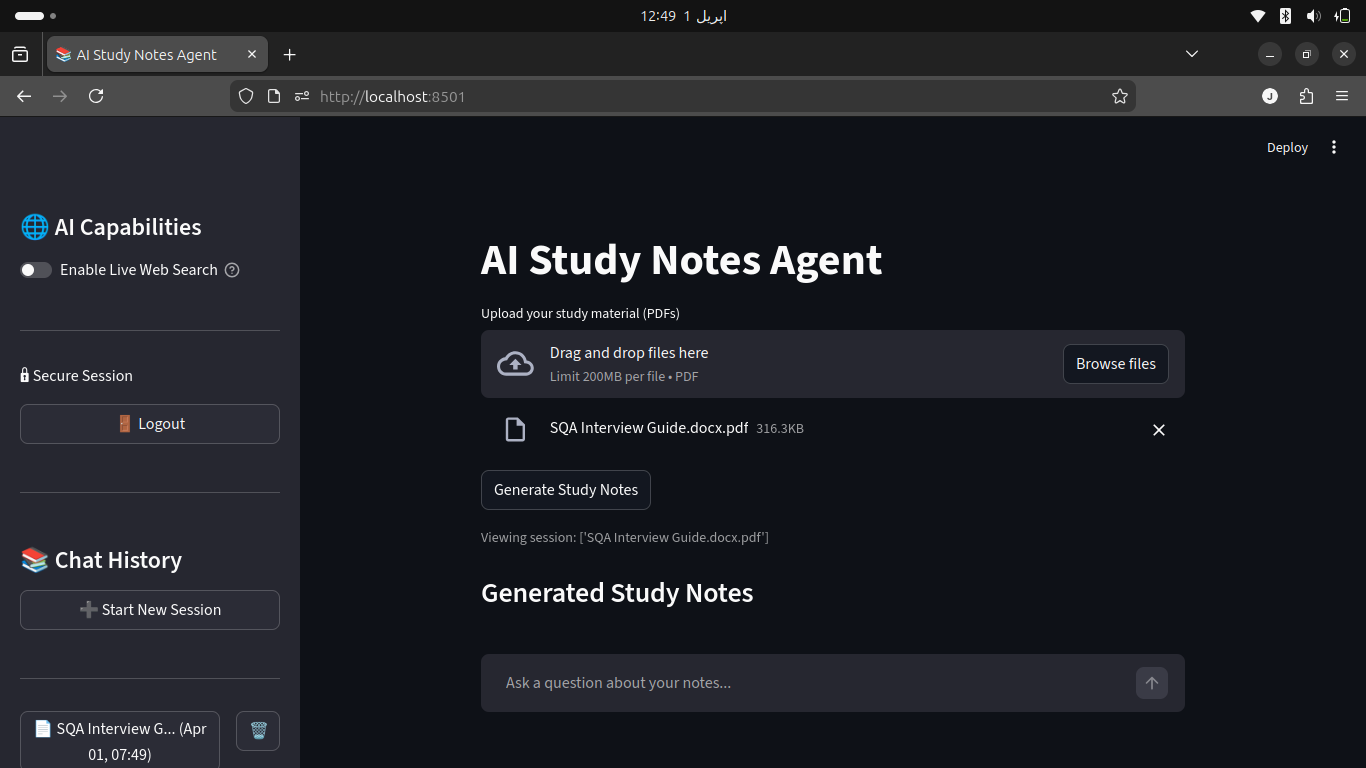Click the Secure Session label
This screenshot has height=768, width=1366.
click(x=77, y=376)
